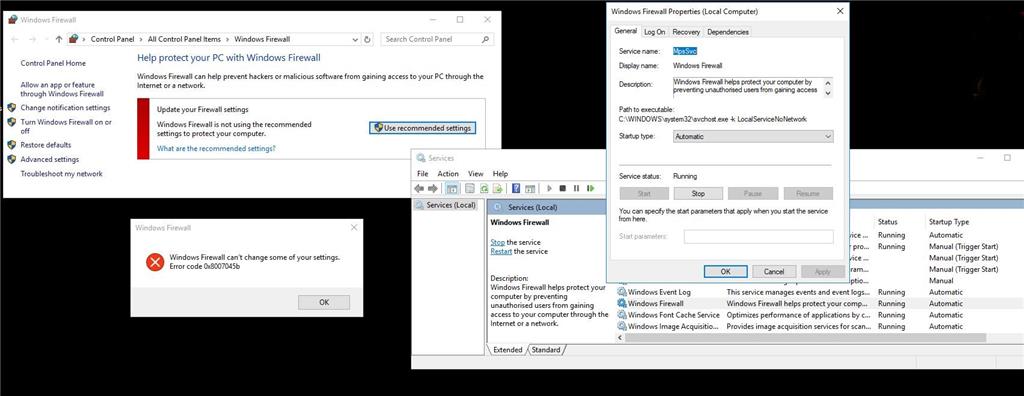
Task: Open View menu in Services
Action: (476, 174)
